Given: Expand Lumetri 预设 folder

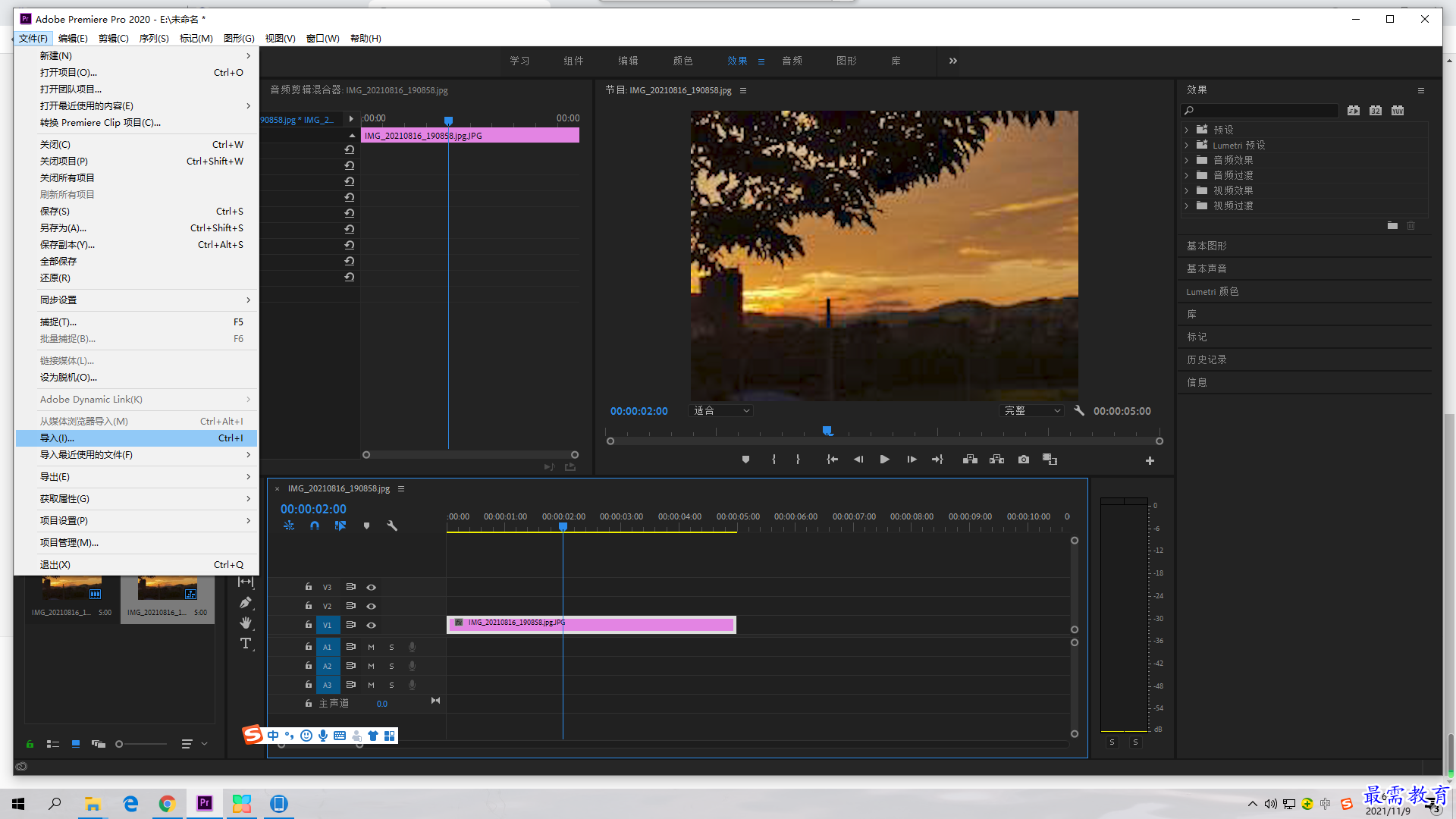Looking at the screenshot, I should [x=1187, y=145].
